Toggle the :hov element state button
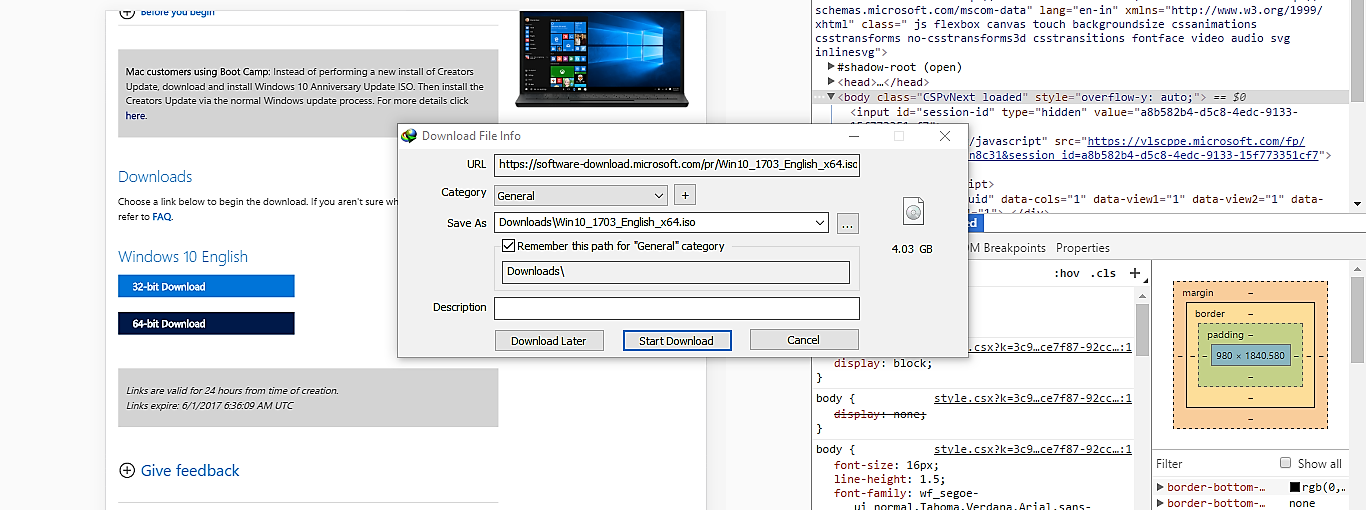Screen dimensions: 1366x510 click(x=1067, y=273)
